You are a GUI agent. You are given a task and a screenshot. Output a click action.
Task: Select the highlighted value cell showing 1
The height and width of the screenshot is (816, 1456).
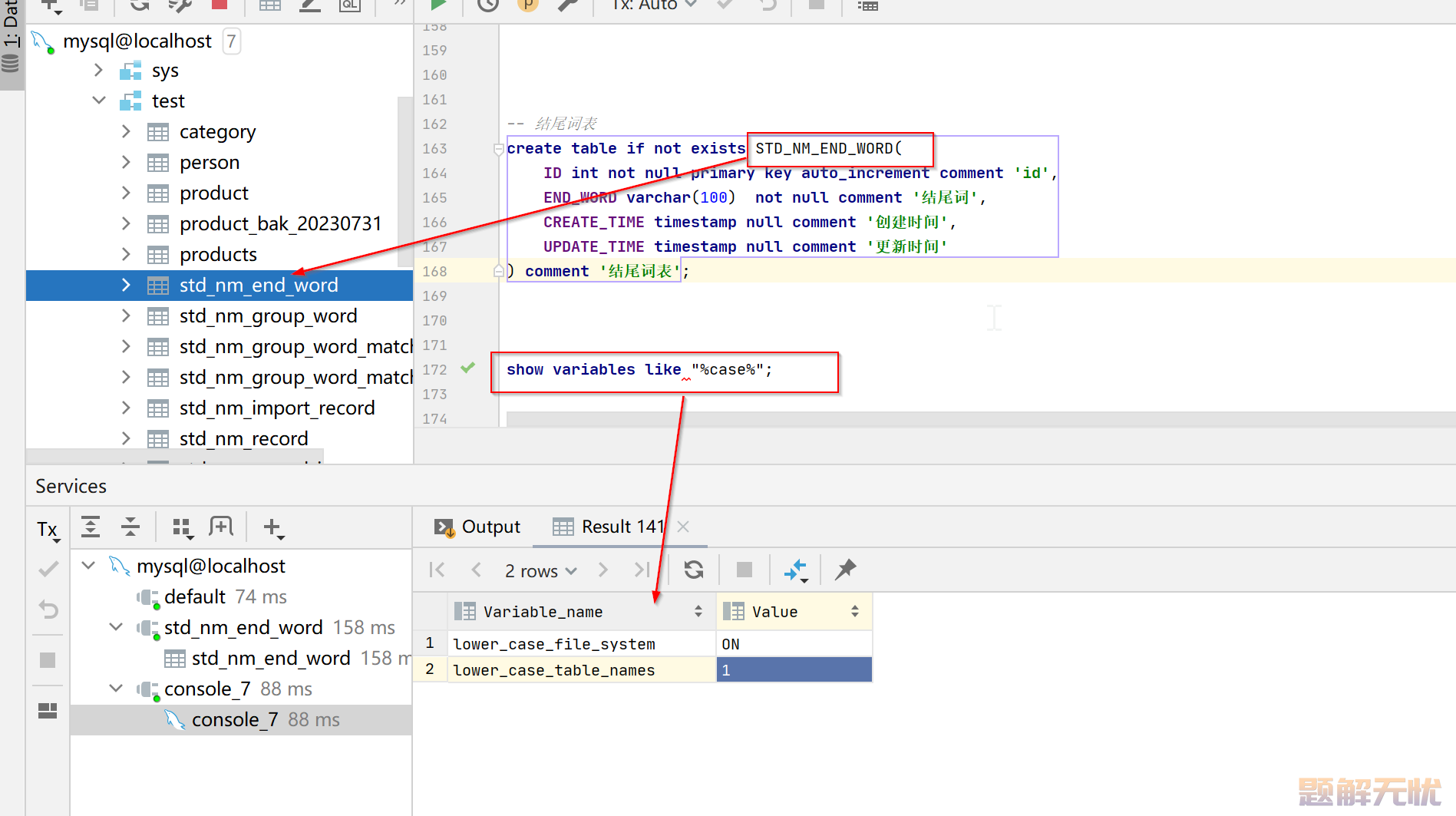pyautogui.click(x=794, y=670)
